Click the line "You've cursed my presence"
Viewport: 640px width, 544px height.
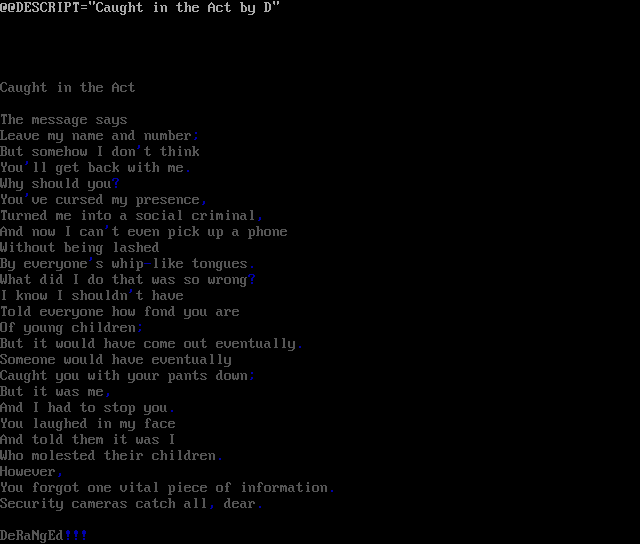pyautogui.click(x=104, y=200)
